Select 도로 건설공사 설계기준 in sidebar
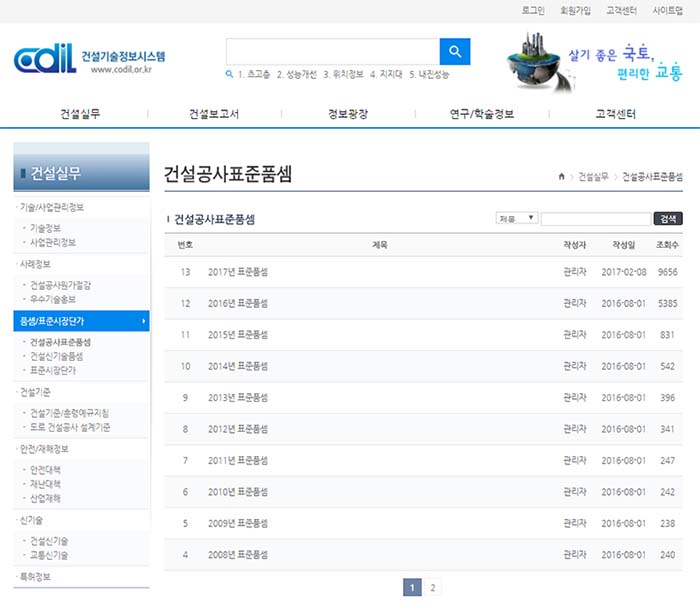Image resolution: width=700 pixels, height=606 pixels. [x=70, y=427]
